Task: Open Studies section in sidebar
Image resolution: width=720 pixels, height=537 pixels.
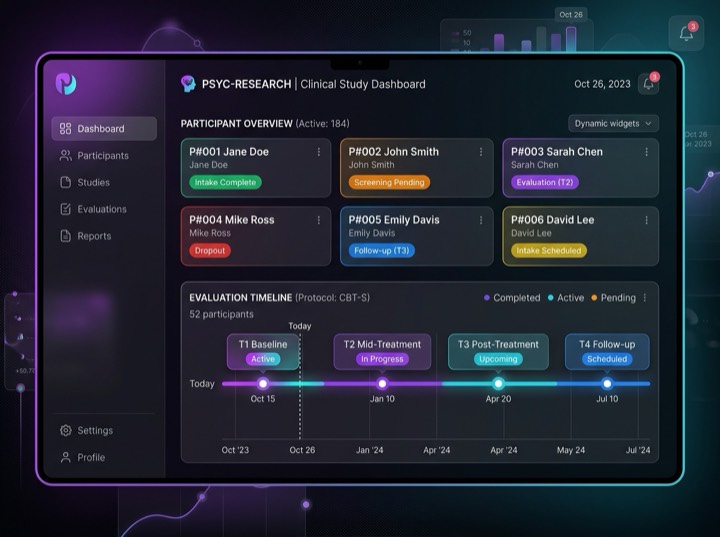Action: [x=104, y=182]
